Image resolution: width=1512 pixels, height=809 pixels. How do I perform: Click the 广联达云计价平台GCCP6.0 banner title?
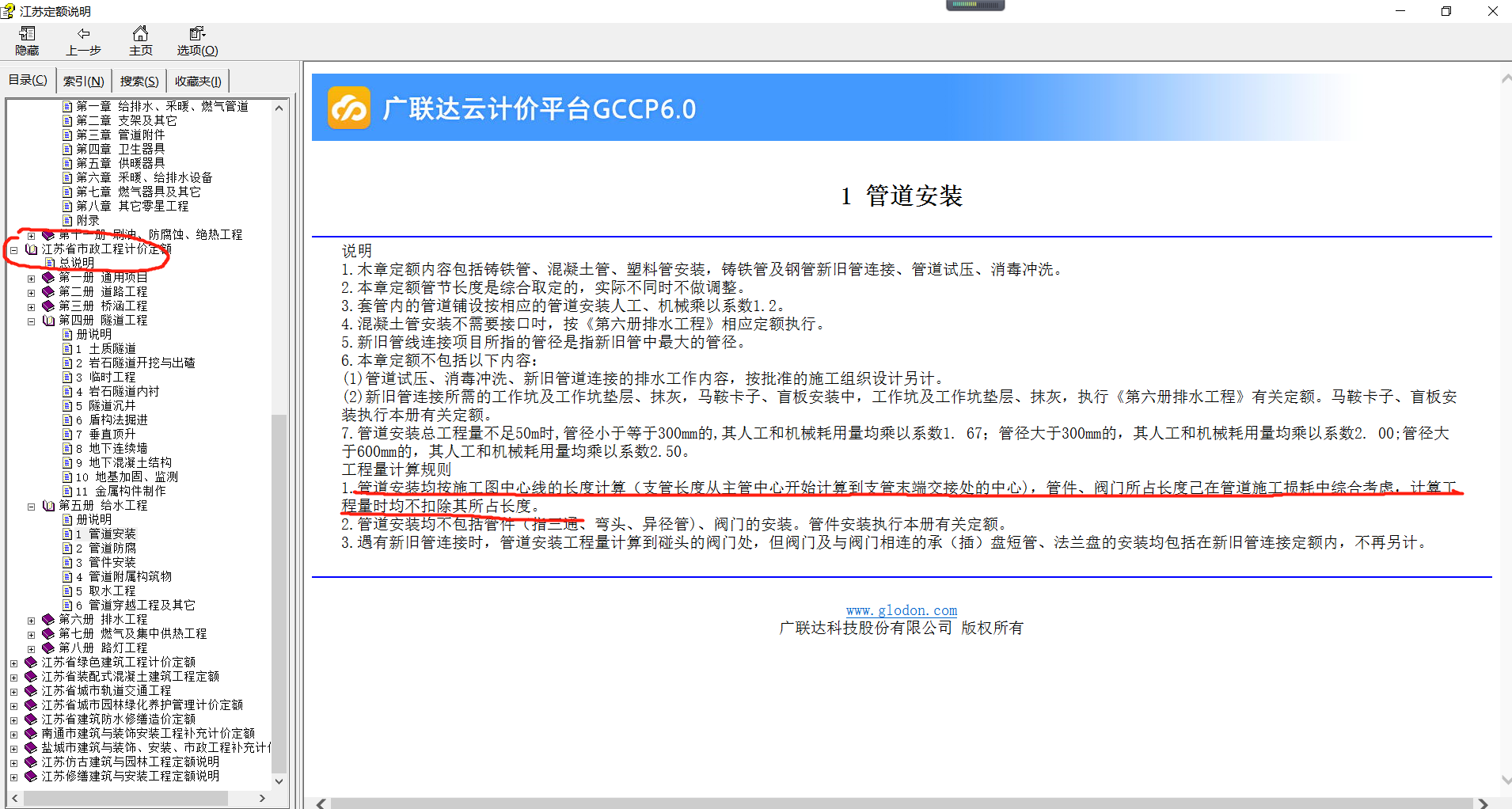[539, 108]
